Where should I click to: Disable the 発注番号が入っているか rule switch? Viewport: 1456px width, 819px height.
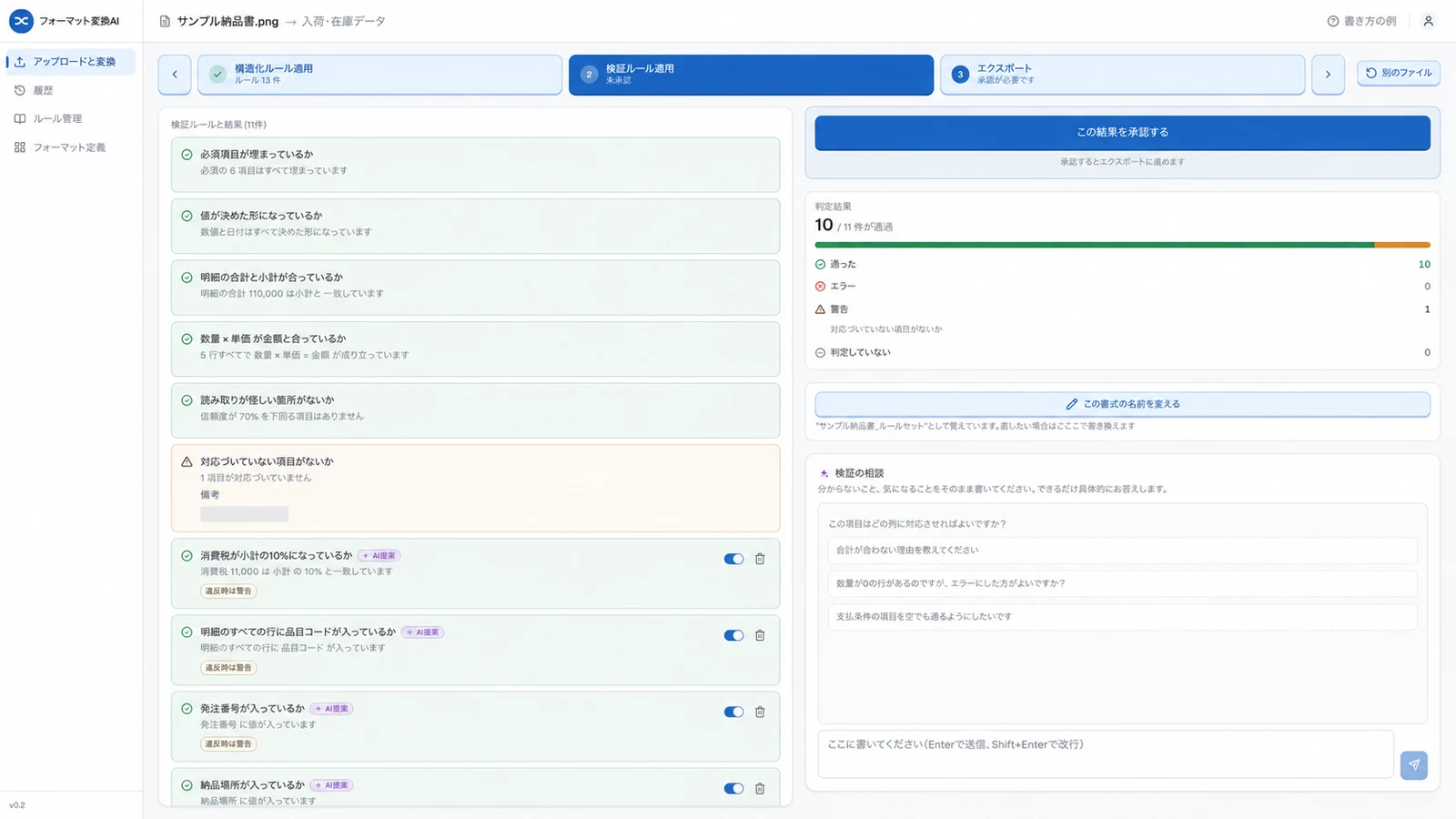point(733,712)
